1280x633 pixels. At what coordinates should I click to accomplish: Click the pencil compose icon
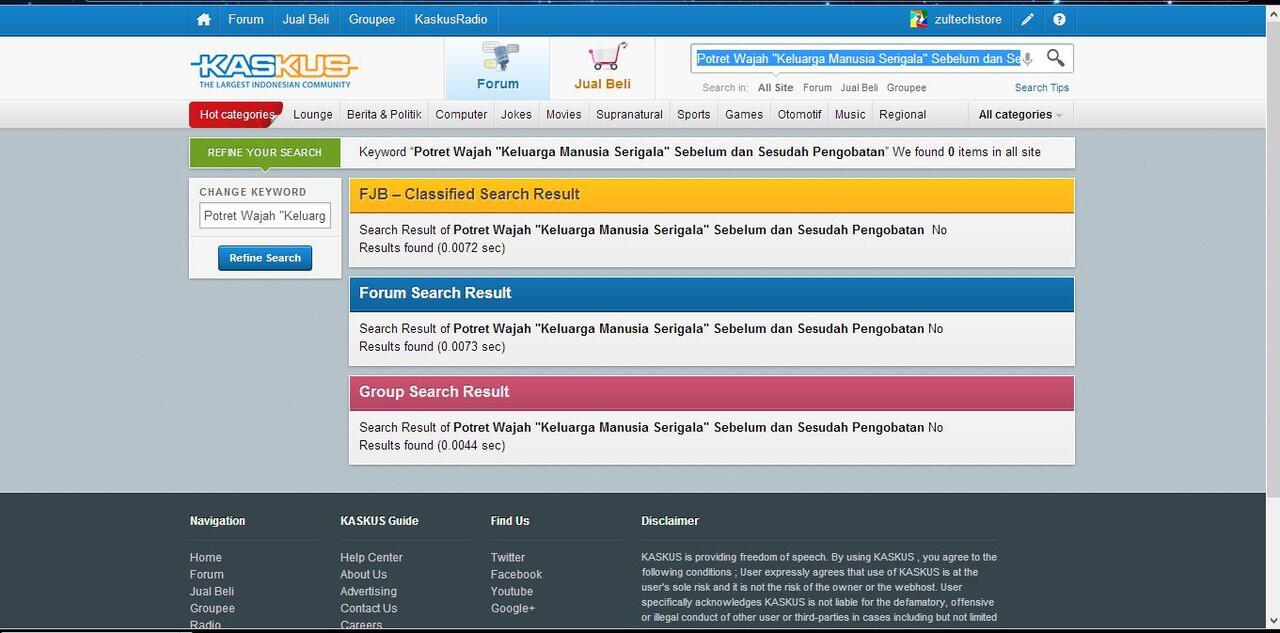click(x=1028, y=19)
